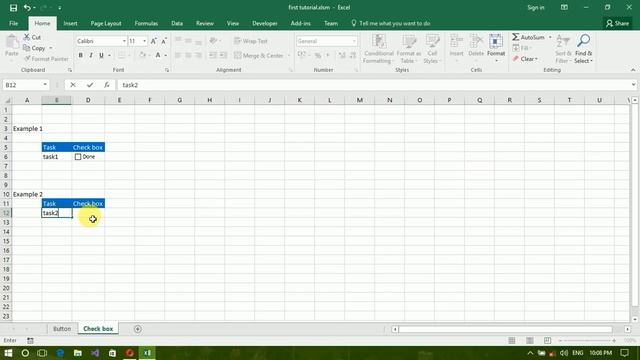
Task: Expand the Name Box dropdown
Action: point(45,85)
